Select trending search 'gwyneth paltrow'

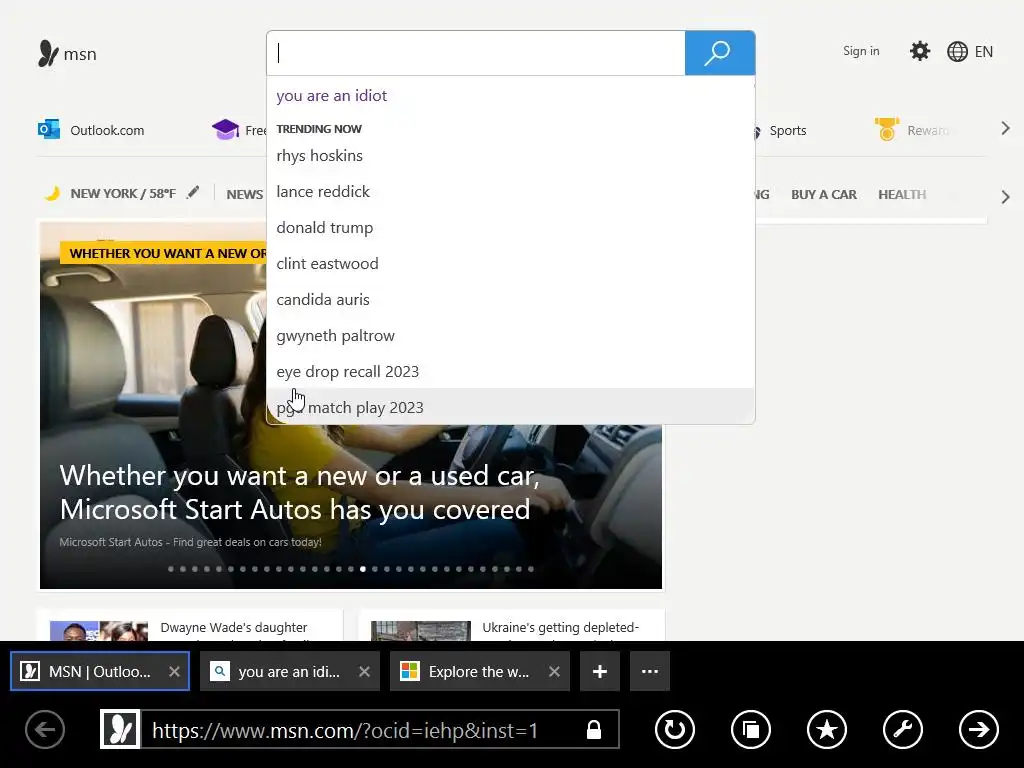pyautogui.click(x=511, y=335)
